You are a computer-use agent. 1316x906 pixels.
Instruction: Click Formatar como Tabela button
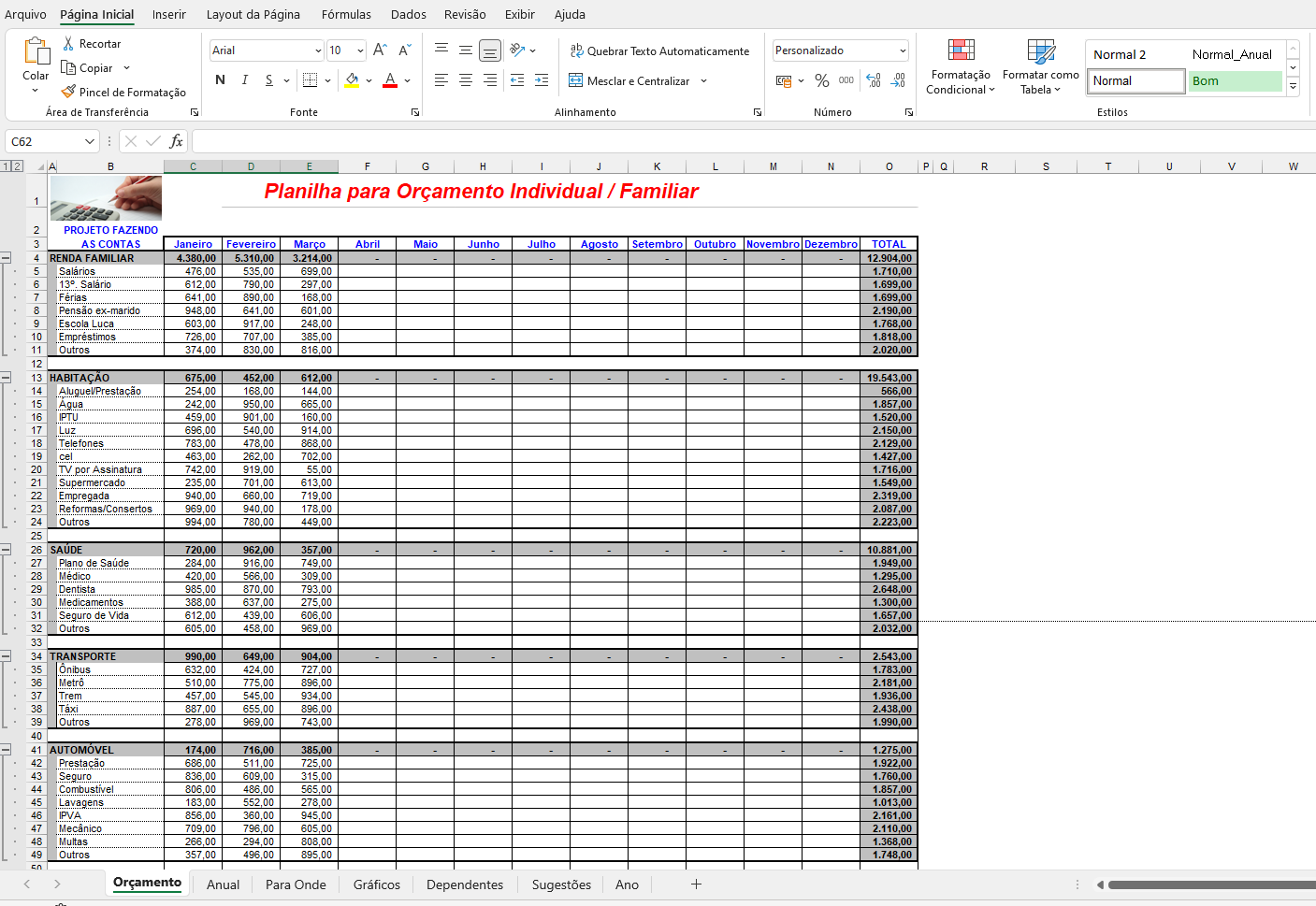pyautogui.click(x=1040, y=67)
